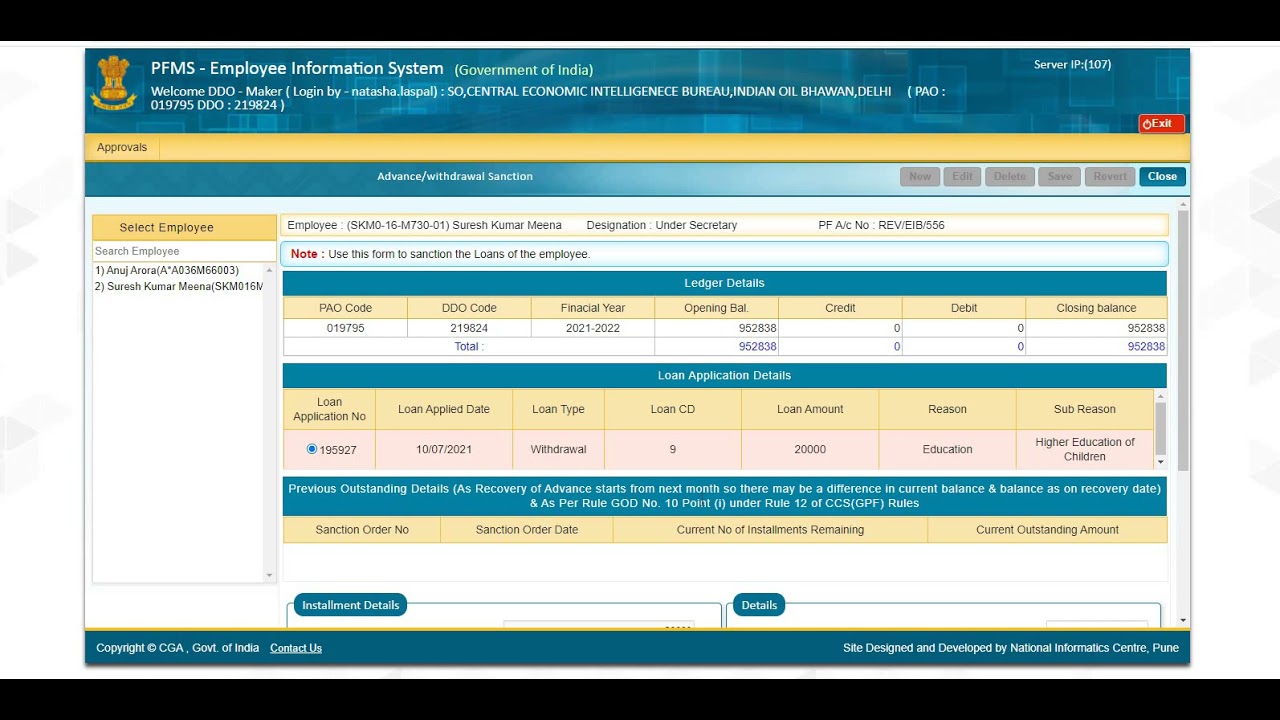Click the Delete toolbar button
The image size is (1280, 720).
1009,176
